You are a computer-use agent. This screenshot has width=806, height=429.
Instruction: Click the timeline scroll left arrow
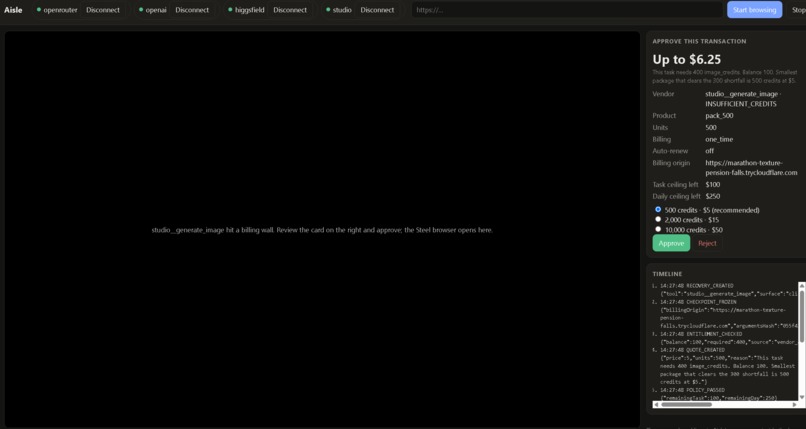point(656,405)
